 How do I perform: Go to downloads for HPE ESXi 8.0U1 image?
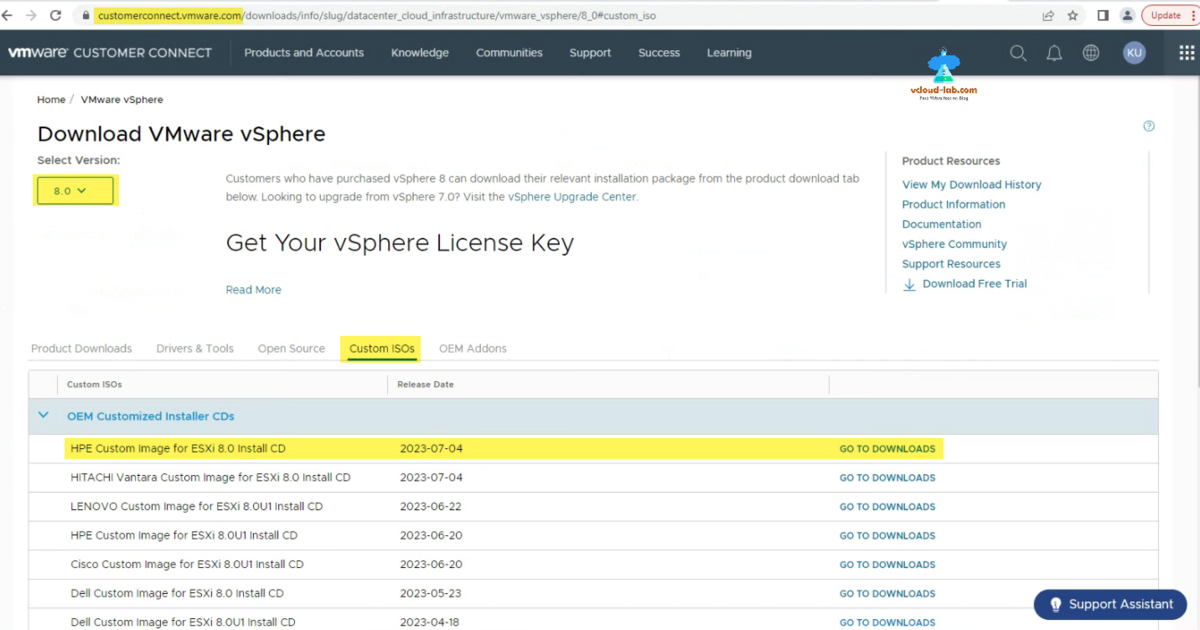tap(888, 536)
